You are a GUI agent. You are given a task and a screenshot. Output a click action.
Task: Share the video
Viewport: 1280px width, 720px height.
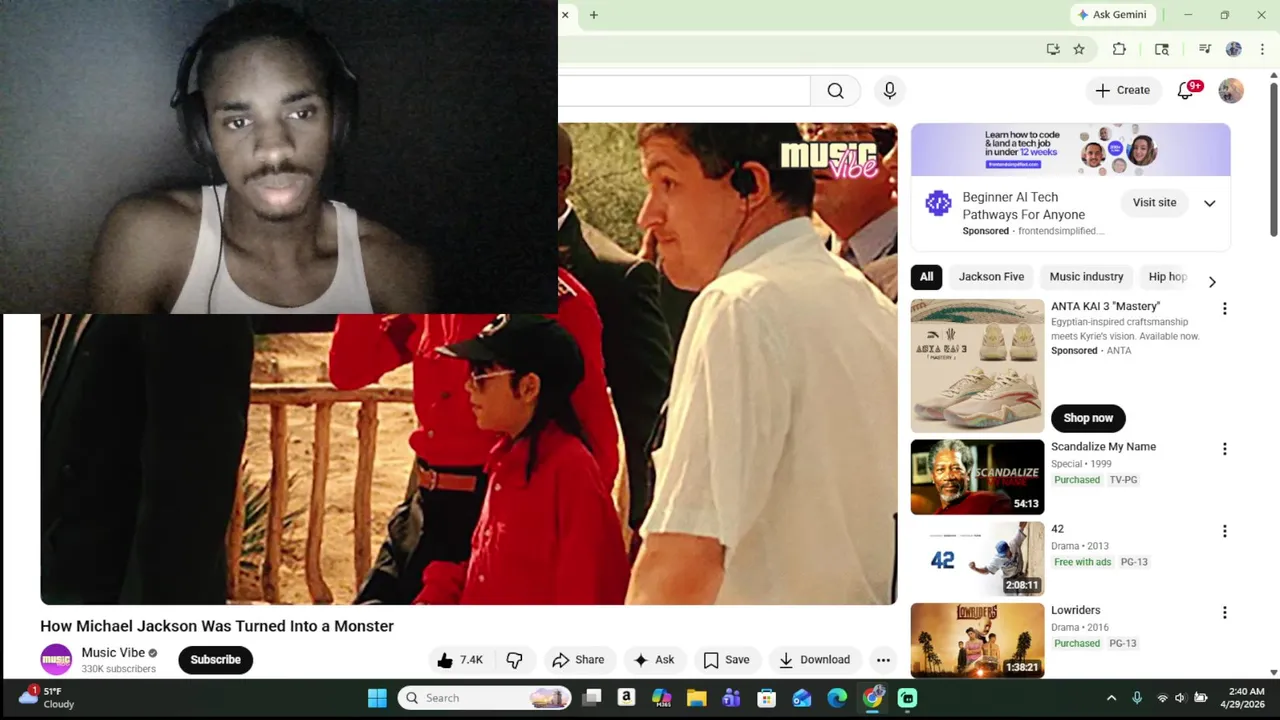click(x=578, y=660)
